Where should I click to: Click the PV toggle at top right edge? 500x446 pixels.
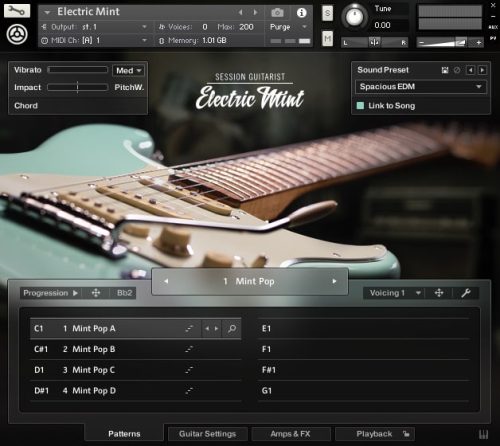point(493,38)
